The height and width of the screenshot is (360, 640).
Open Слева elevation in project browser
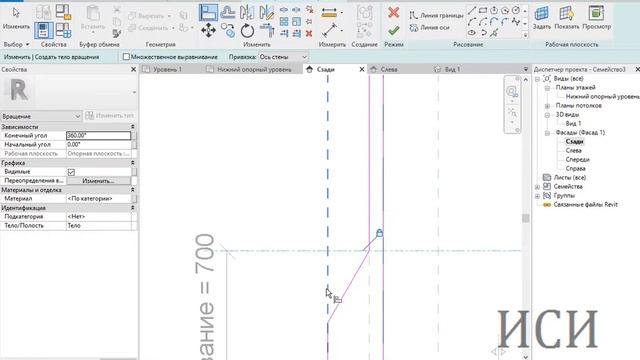[x=573, y=151]
